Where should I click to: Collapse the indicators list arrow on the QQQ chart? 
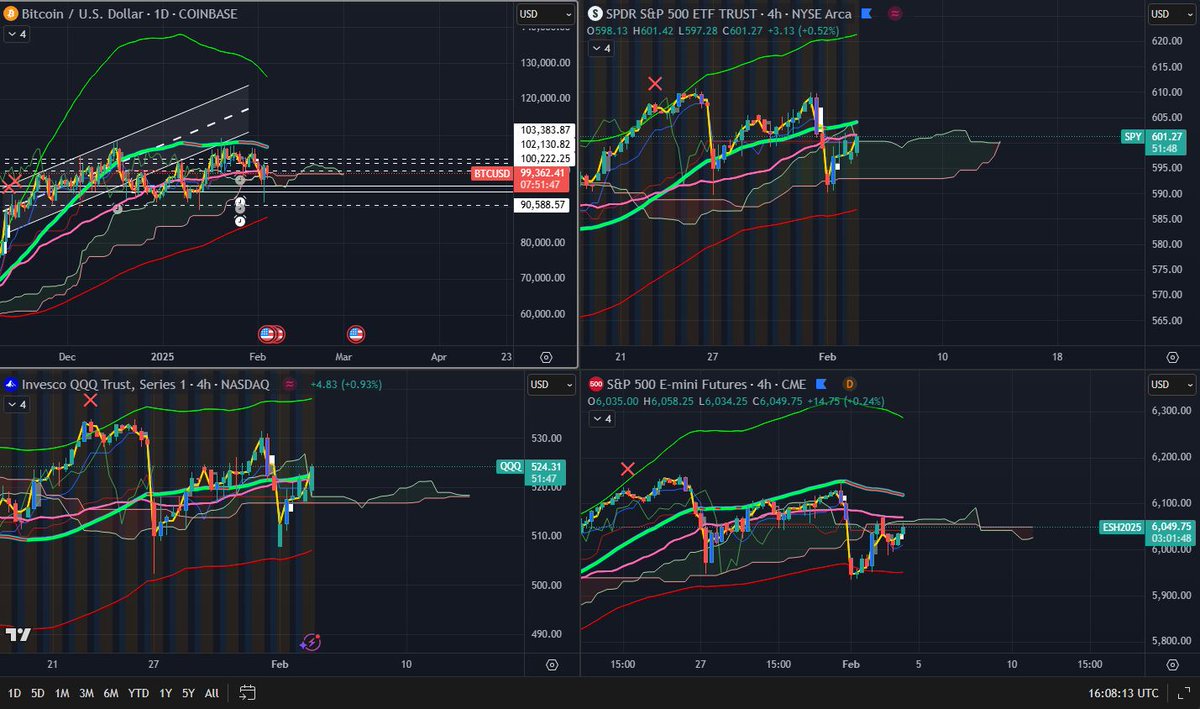click(14, 405)
